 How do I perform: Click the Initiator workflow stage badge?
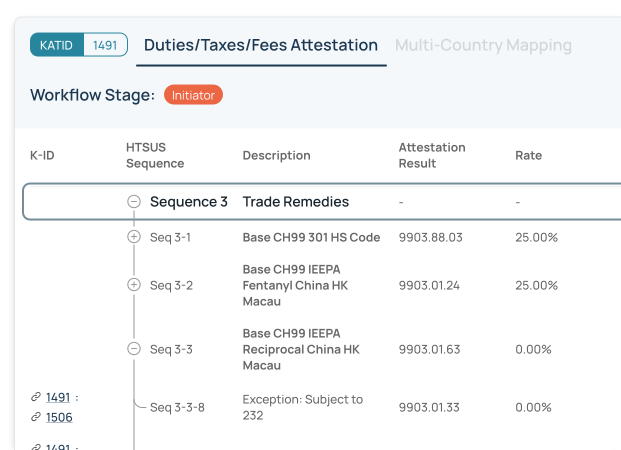(x=193, y=95)
